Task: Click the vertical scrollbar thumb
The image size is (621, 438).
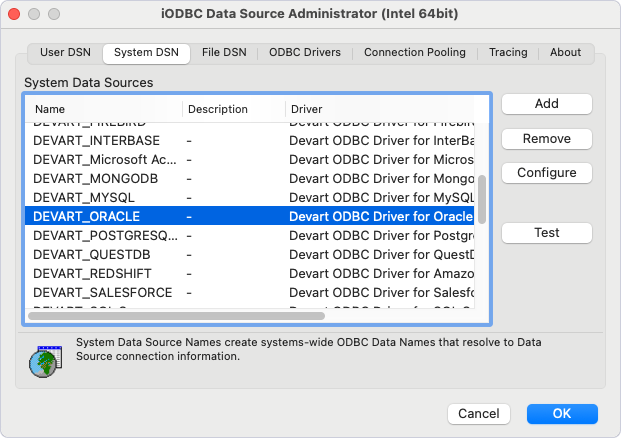Action: click(482, 200)
